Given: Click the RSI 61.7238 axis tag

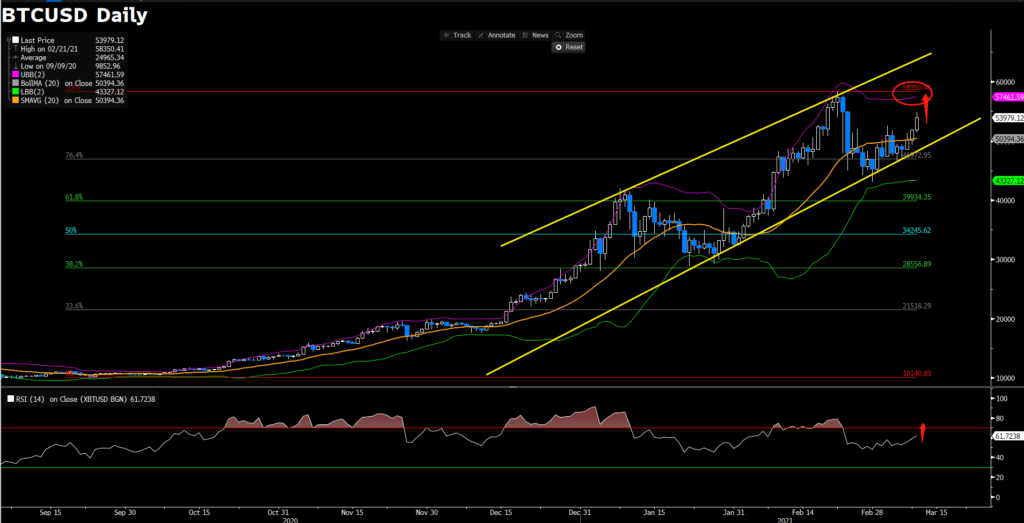Looking at the screenshot, I should tap(1006, 436).
